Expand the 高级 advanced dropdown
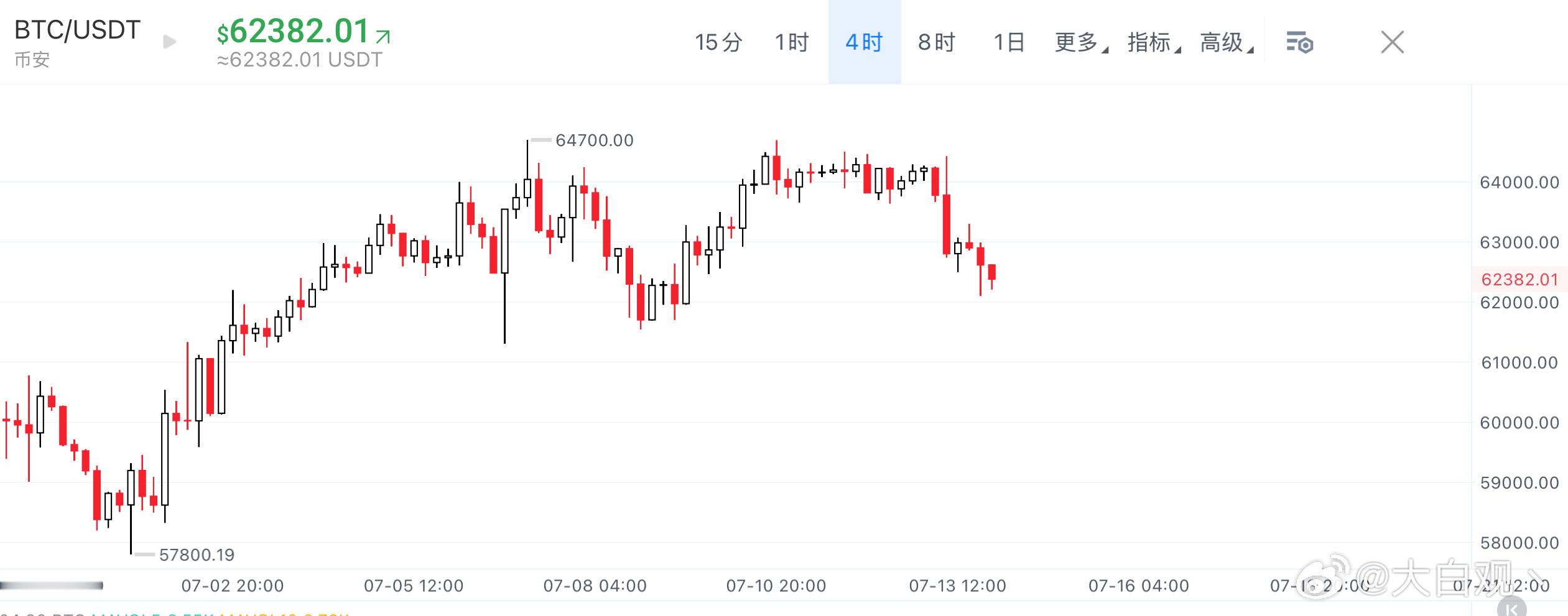 coord(1227,42)
